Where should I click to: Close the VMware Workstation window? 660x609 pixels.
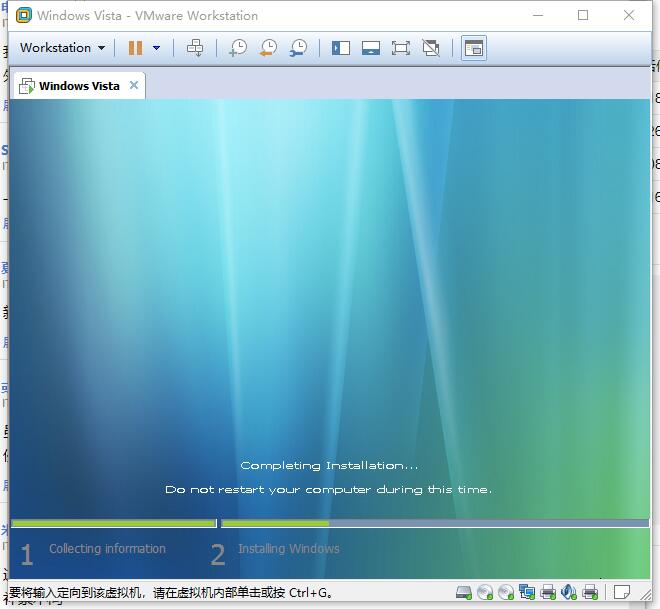click(x=629, y=15)
